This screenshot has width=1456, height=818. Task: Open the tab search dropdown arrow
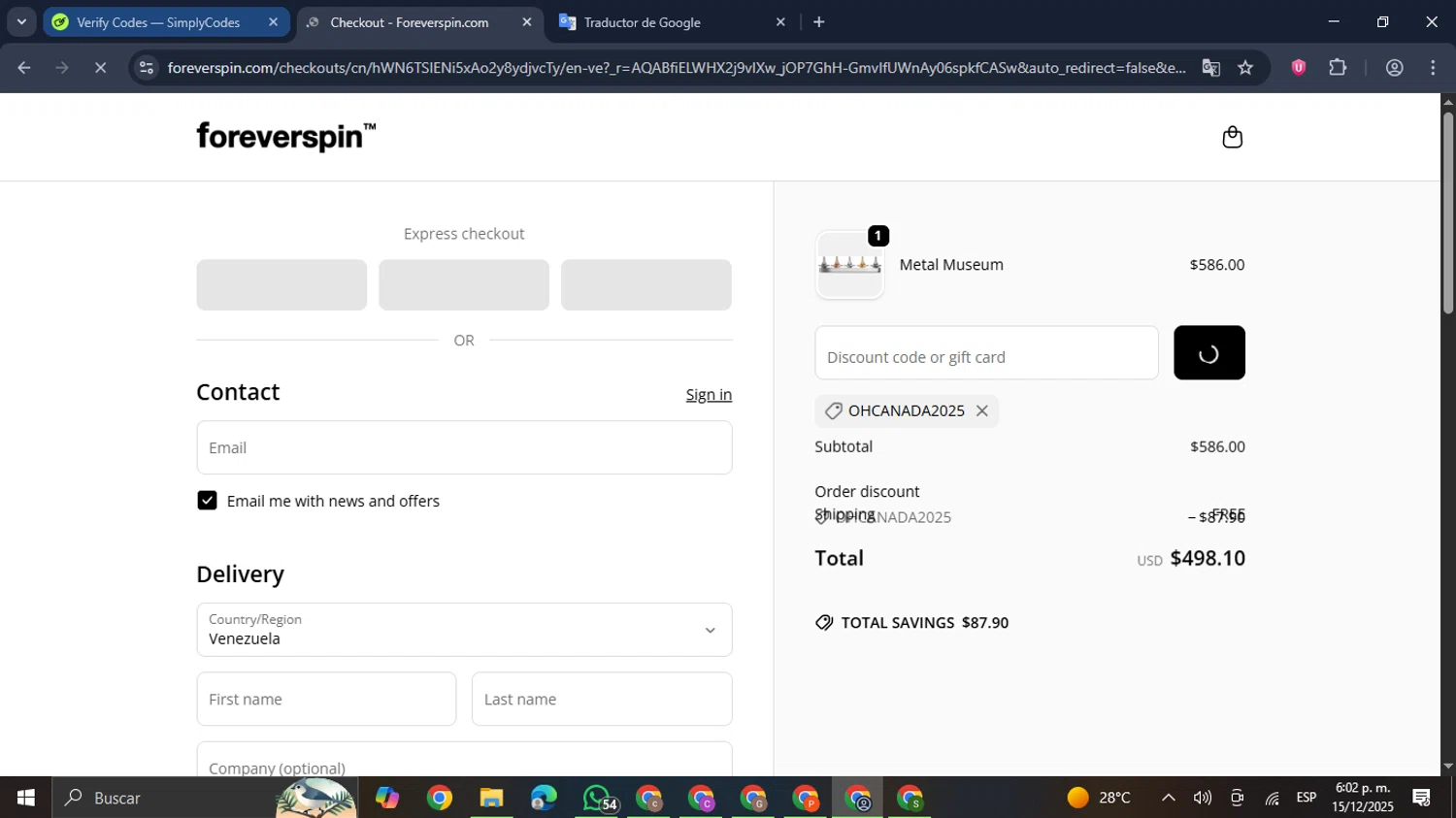[x=21, y=21]
